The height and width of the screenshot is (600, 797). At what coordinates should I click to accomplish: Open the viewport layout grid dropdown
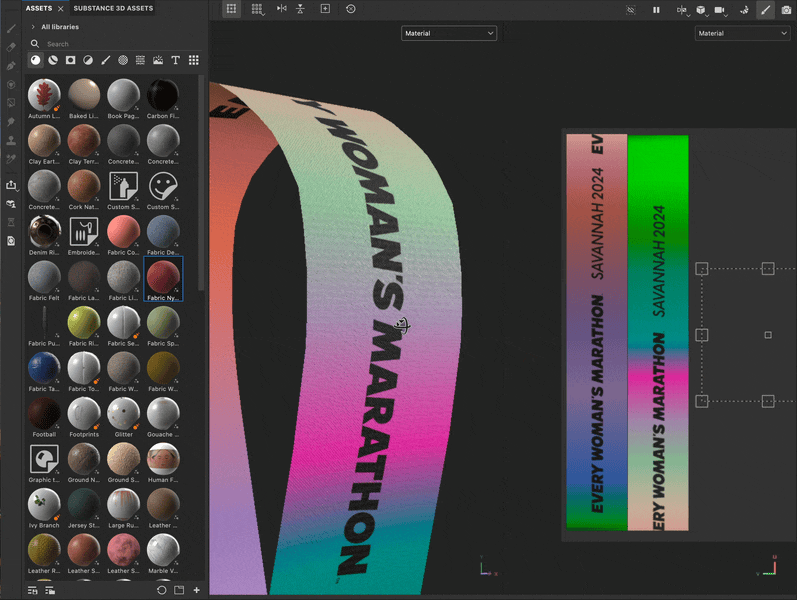pyautogui.click(x=257, y=9)
